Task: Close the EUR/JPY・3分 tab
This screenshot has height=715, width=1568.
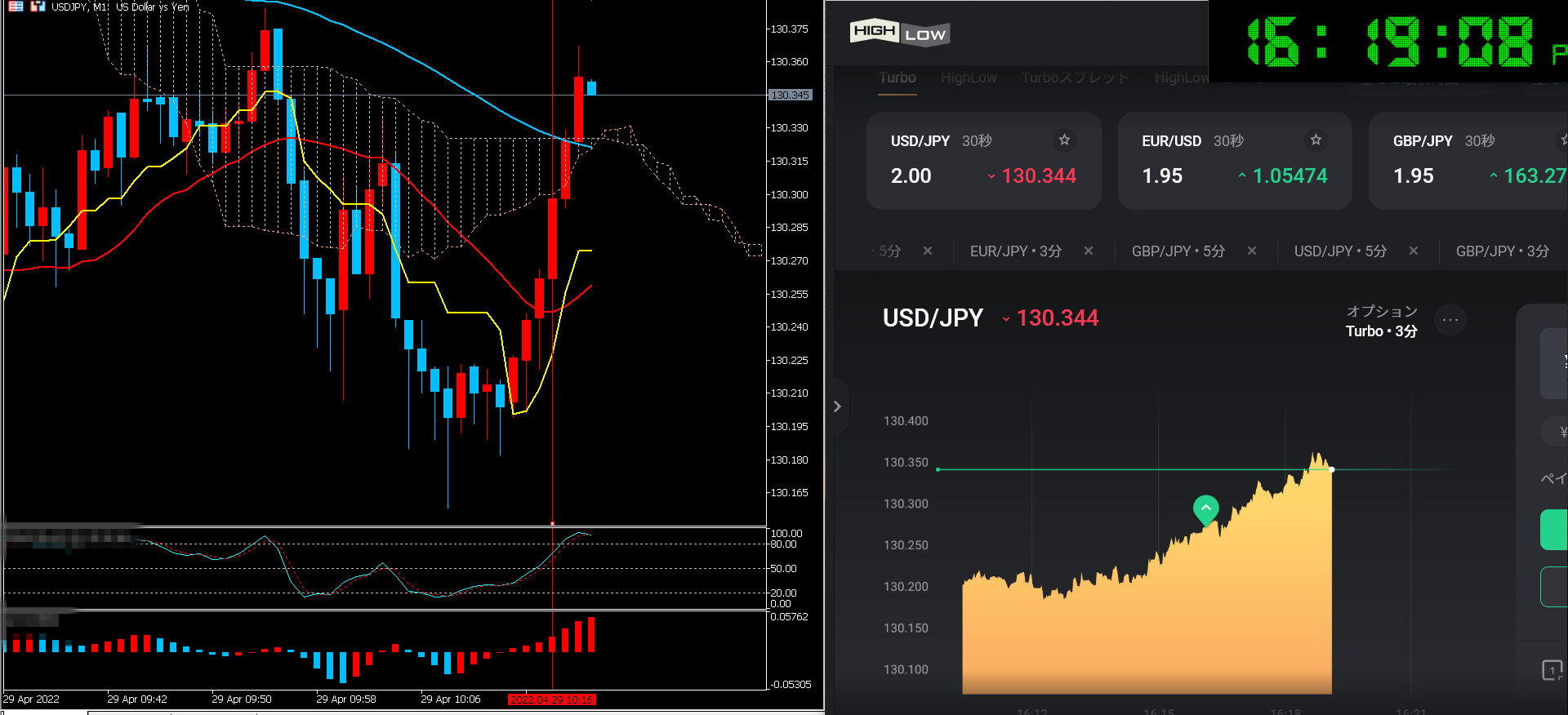Action: (1089, 251)
